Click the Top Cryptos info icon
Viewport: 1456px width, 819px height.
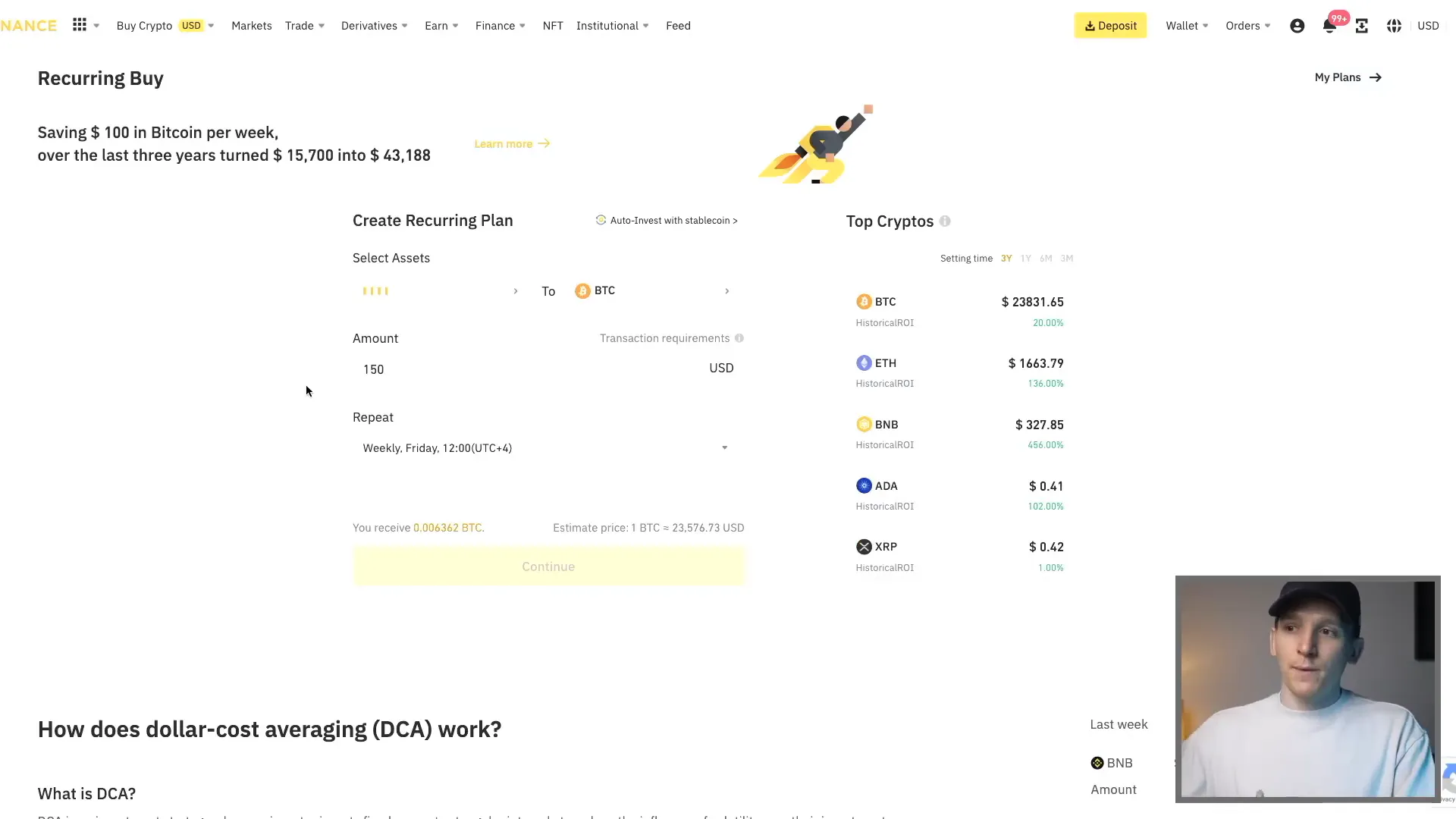pos(945,221)
